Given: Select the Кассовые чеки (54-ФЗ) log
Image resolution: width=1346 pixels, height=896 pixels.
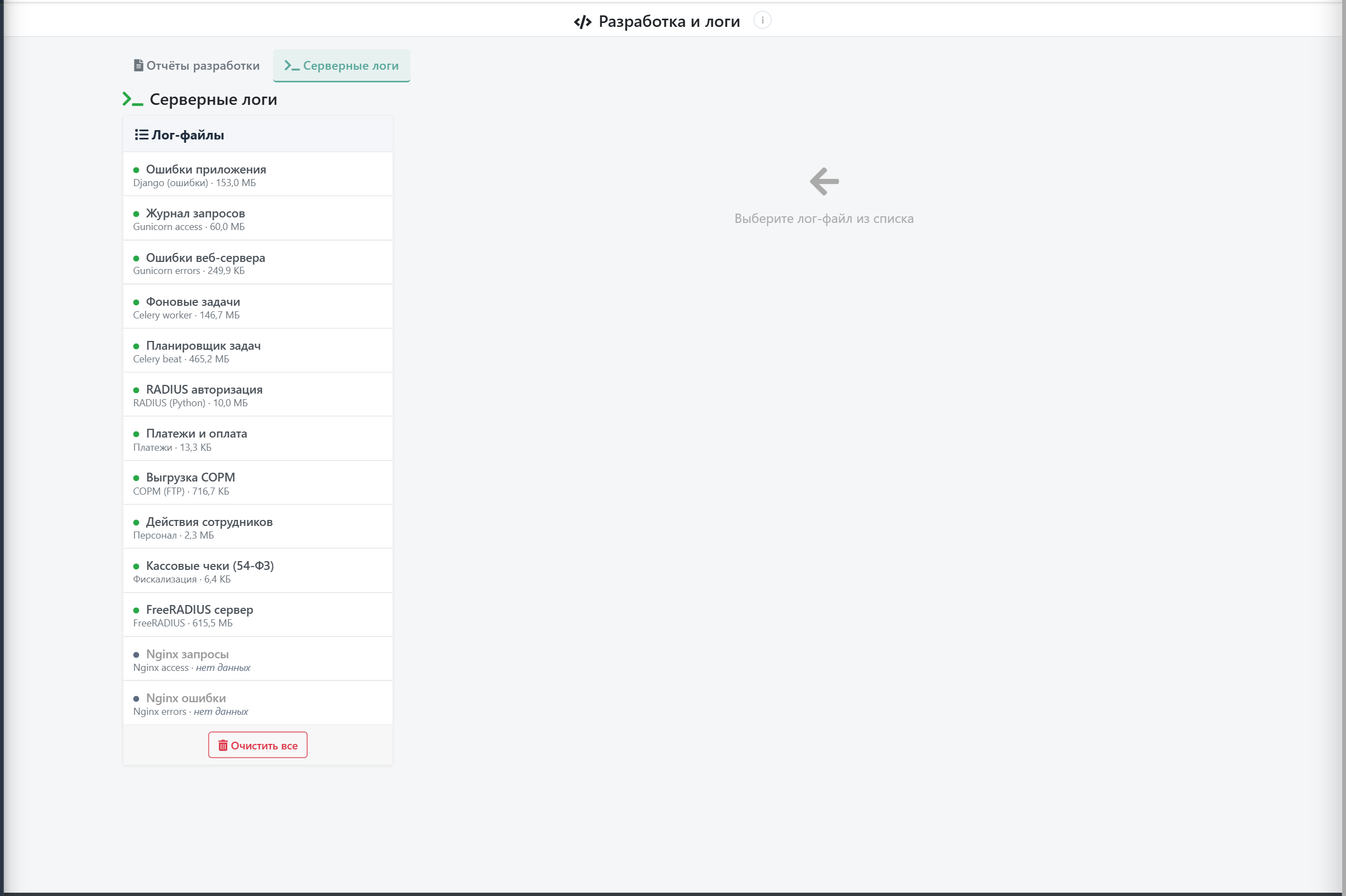Looking at the screenshot, I should [258, 571].
